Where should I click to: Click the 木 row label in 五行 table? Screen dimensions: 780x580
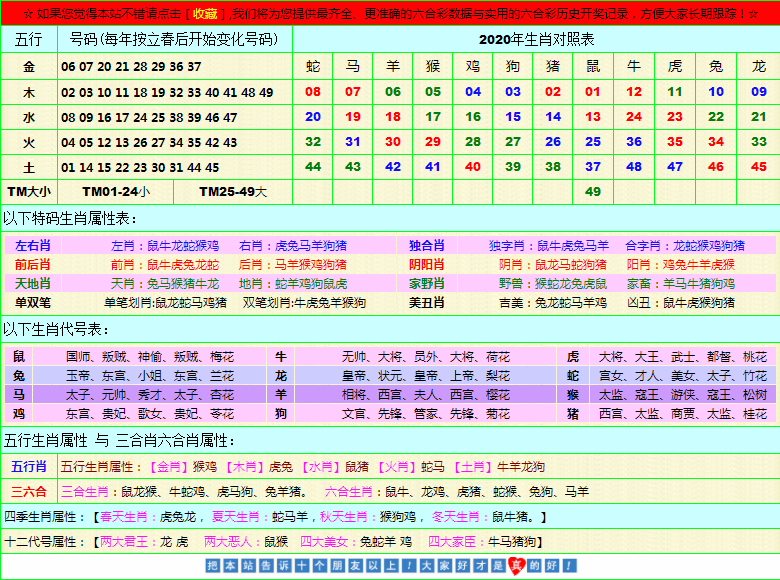[29, 93]
